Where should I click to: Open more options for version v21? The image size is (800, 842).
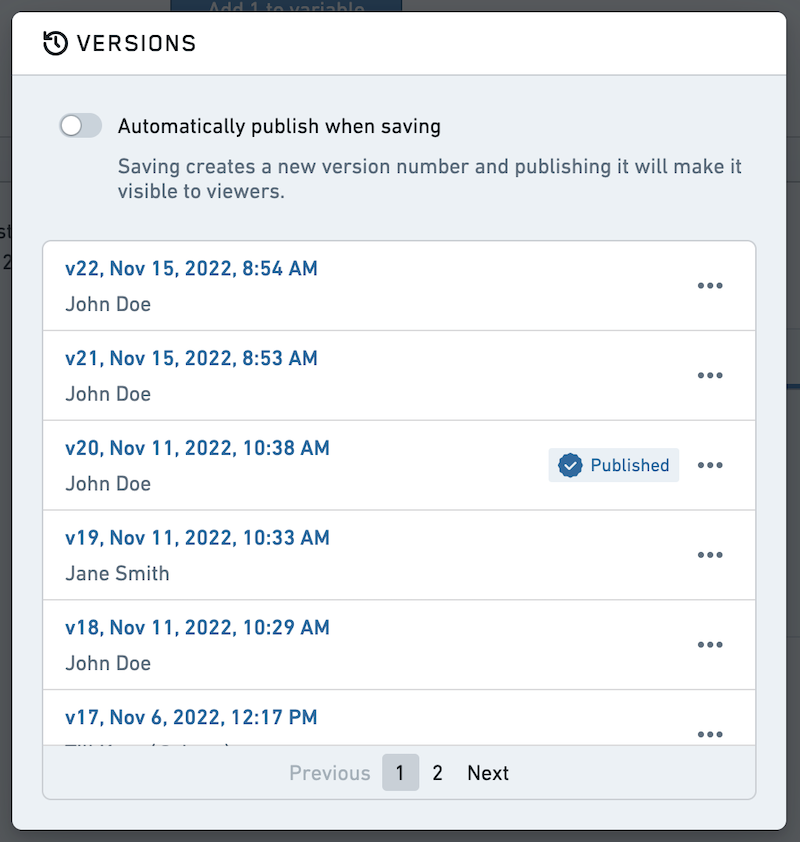pyautogui.click(x=710, y=375)
